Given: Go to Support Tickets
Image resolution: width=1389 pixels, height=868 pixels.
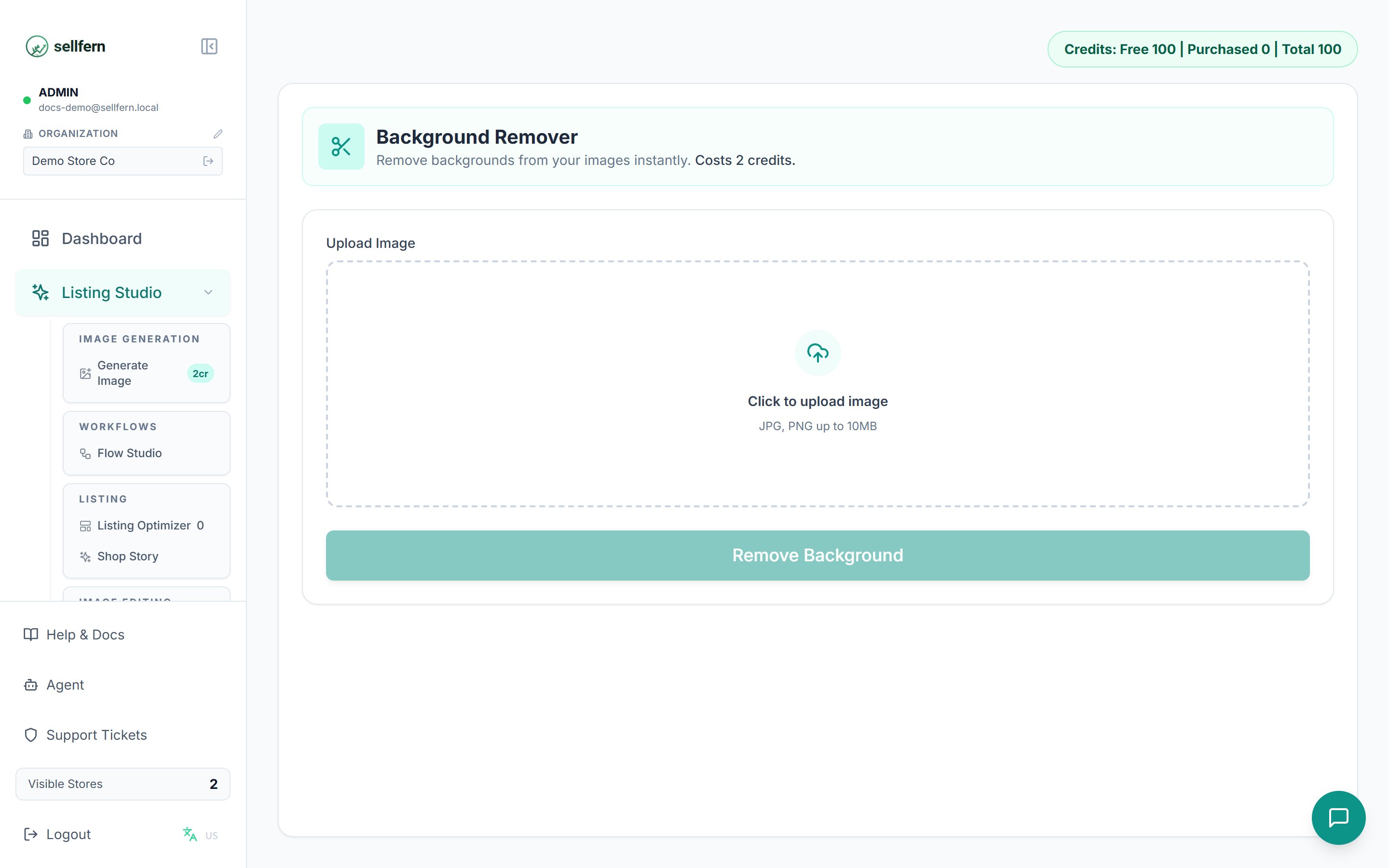Looking at the screenshot, I should click(x=123, y=735).
